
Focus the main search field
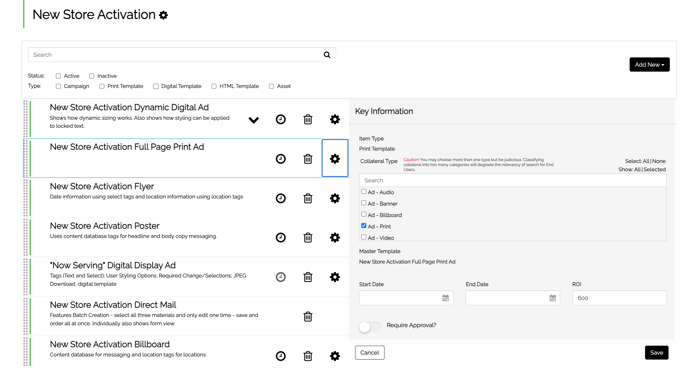(x=182, y=55)
